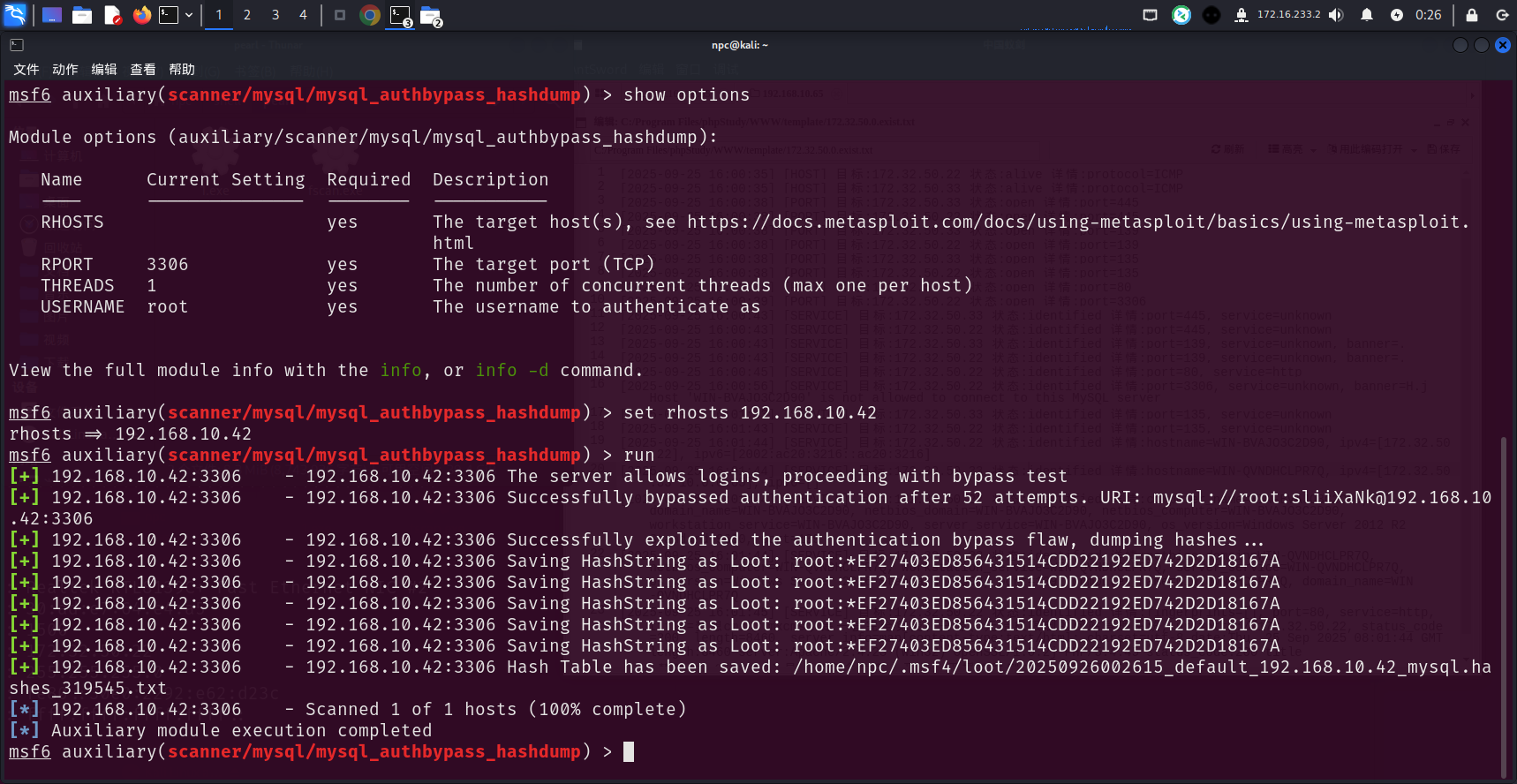
Task: Click the terminal cursor at the last prompt
Action: tap(629, 752)
